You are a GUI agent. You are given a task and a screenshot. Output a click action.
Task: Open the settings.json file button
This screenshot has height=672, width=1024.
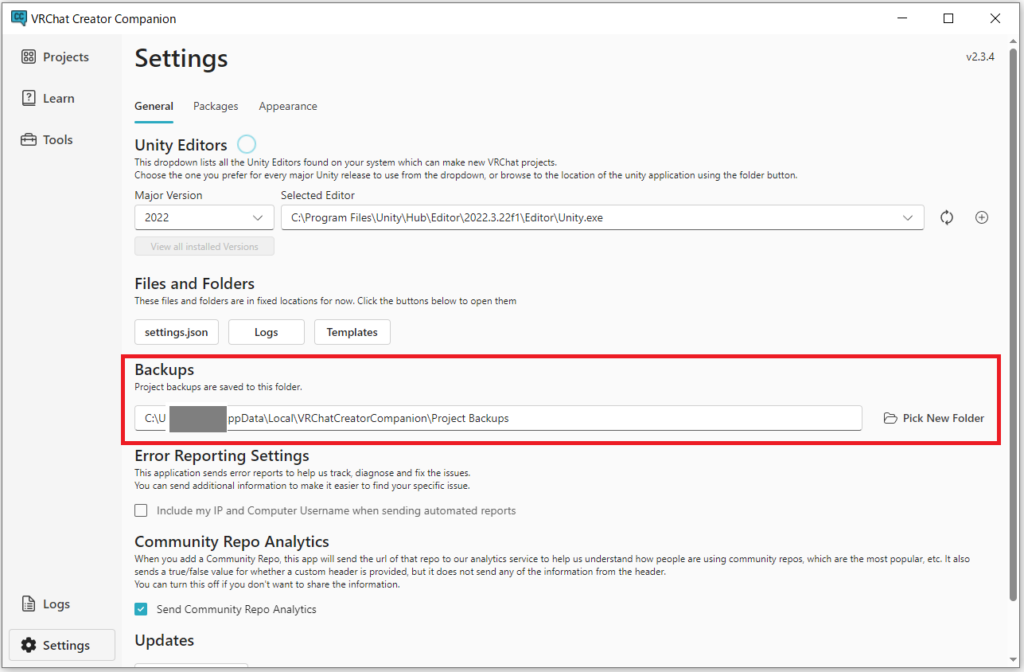(x=176, y=332)
